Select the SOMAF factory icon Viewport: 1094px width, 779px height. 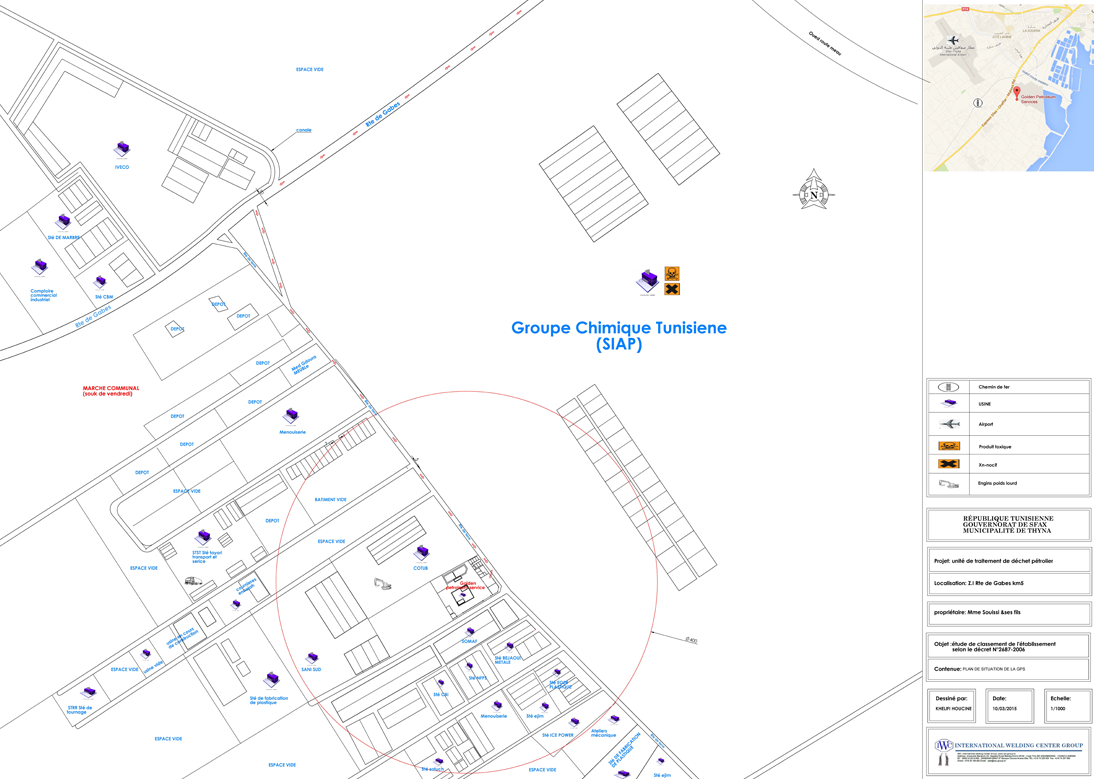(470, 632)
